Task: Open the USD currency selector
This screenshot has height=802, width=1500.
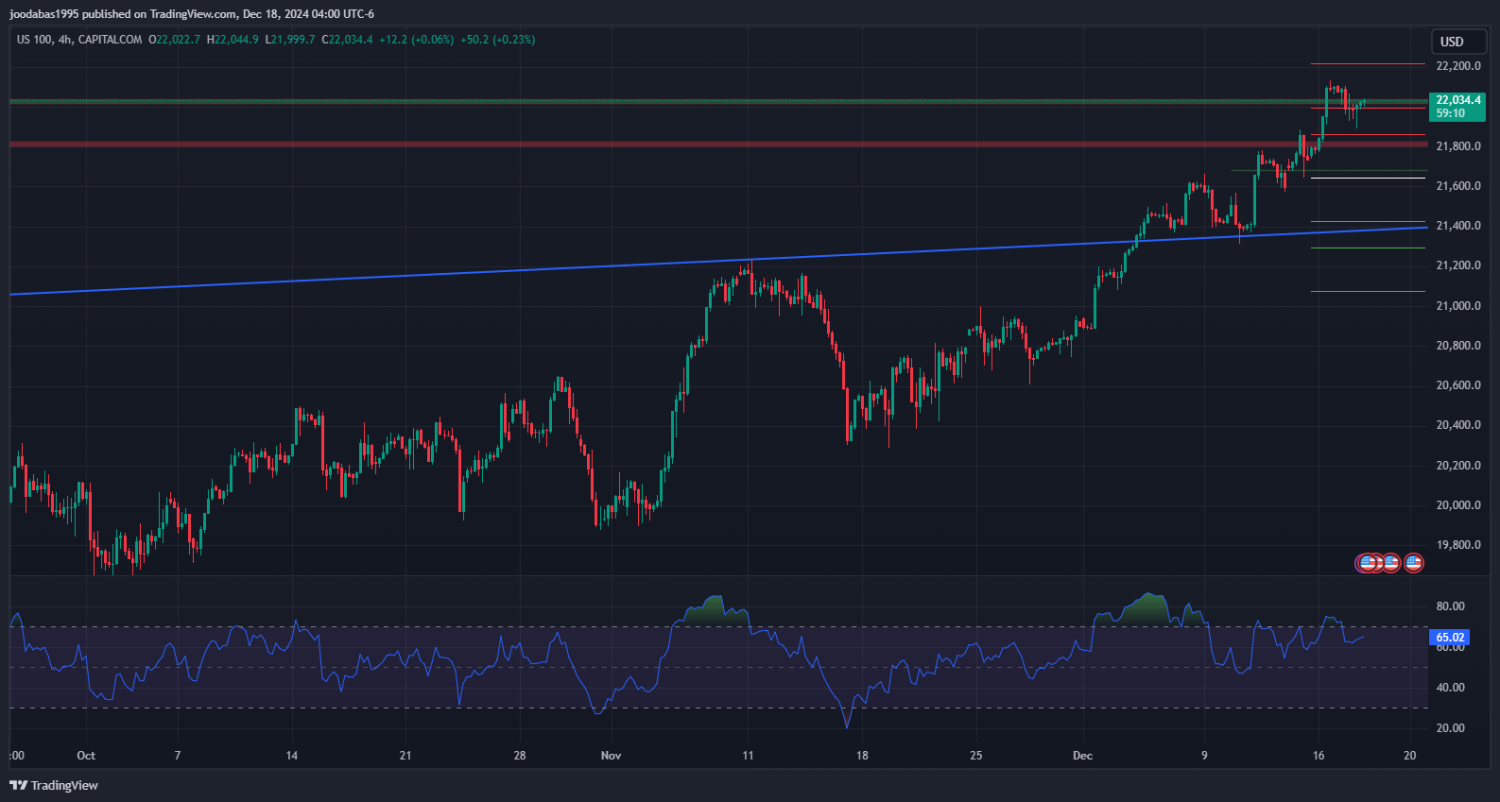Action: click(1451, 42)
